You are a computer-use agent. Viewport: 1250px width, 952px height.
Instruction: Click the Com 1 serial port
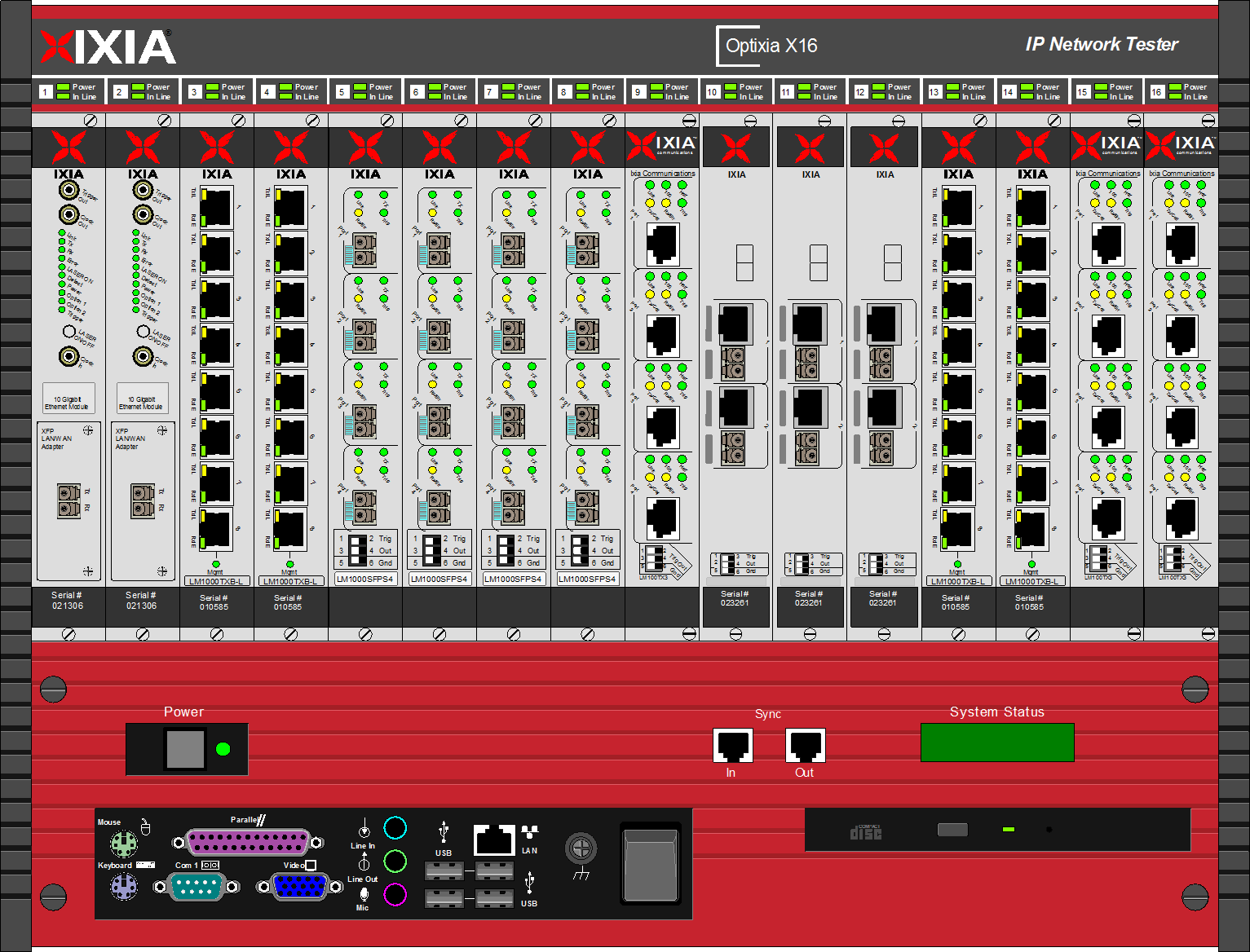click(196, 886)
